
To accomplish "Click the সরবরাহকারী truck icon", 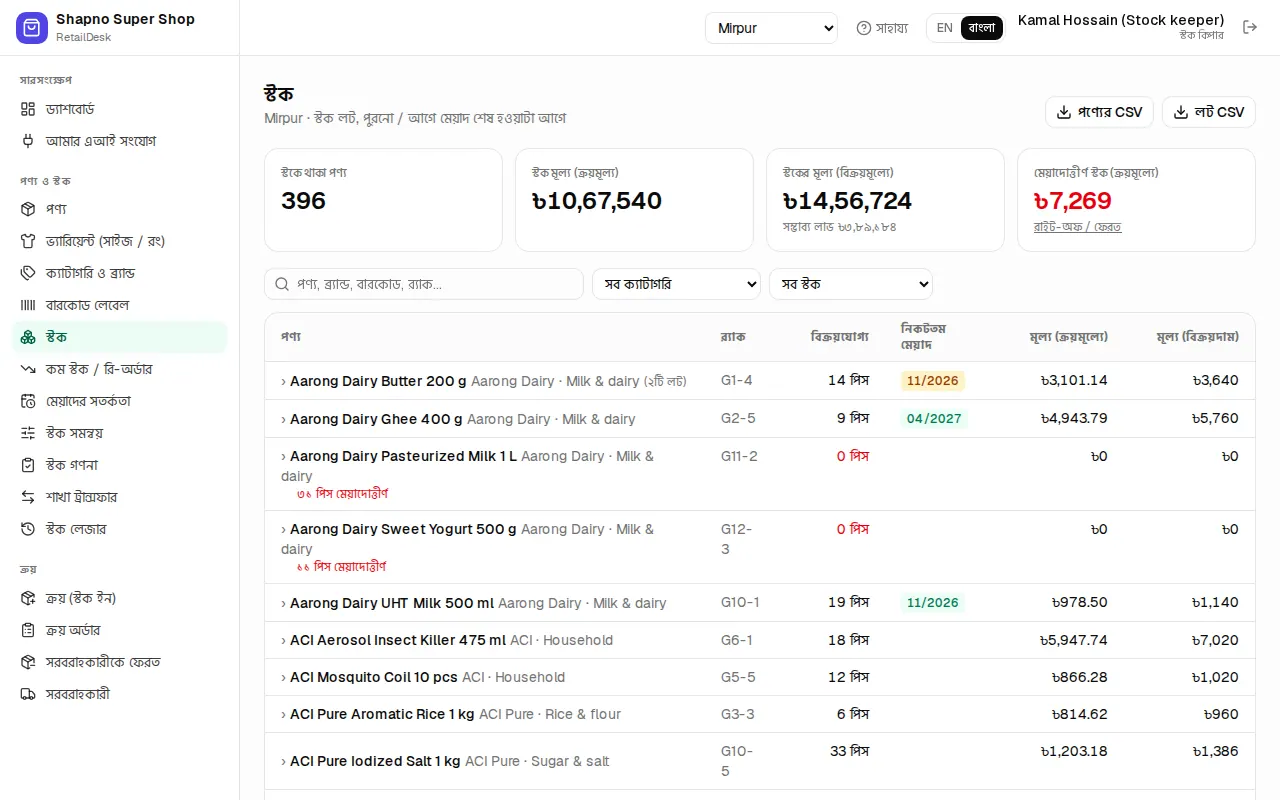I will pos(28,694).
